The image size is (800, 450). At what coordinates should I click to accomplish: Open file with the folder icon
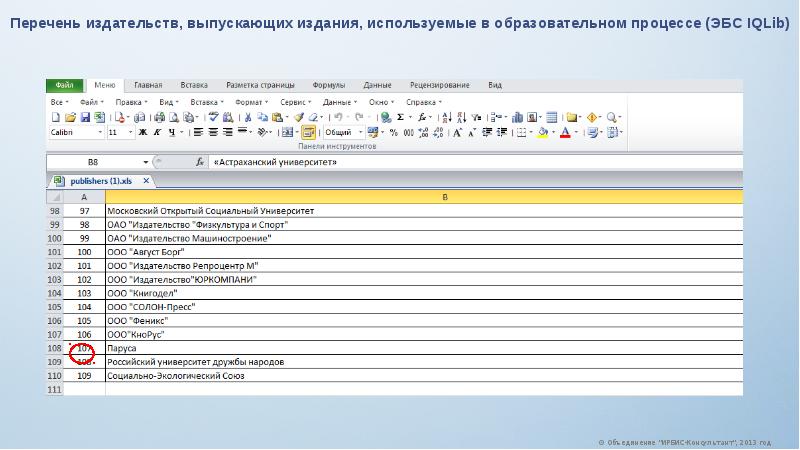point(70,117)
